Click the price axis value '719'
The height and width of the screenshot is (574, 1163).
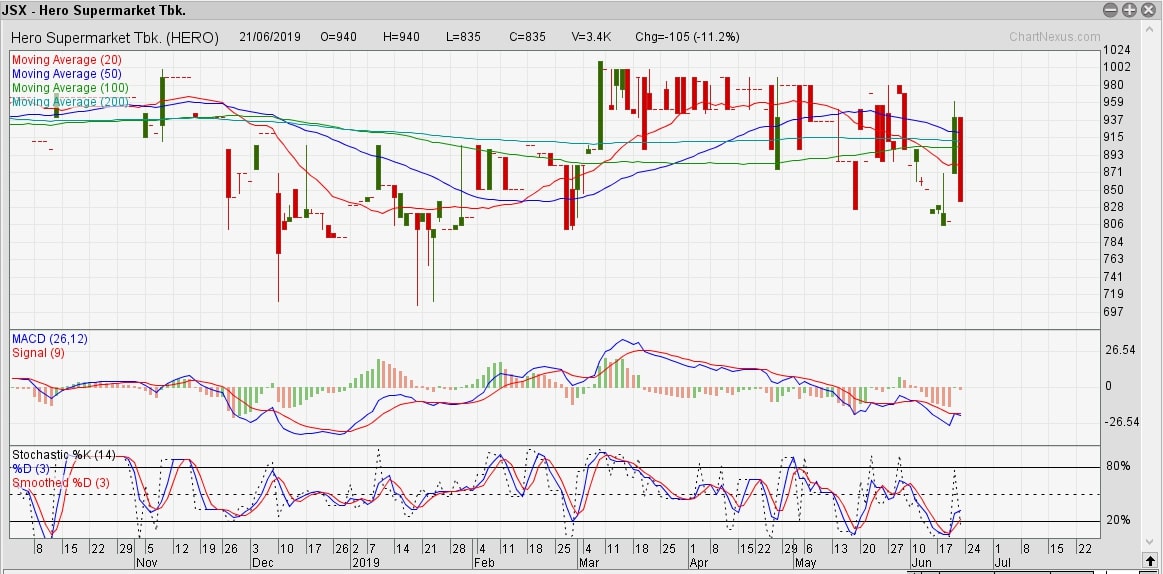pos(1115,294)
